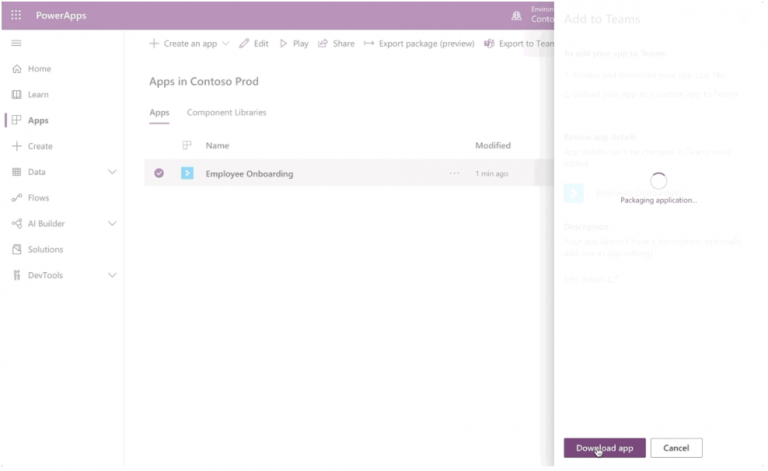Open the notifications bell icon
Screen dimensions: 768x471
(516, 16)
